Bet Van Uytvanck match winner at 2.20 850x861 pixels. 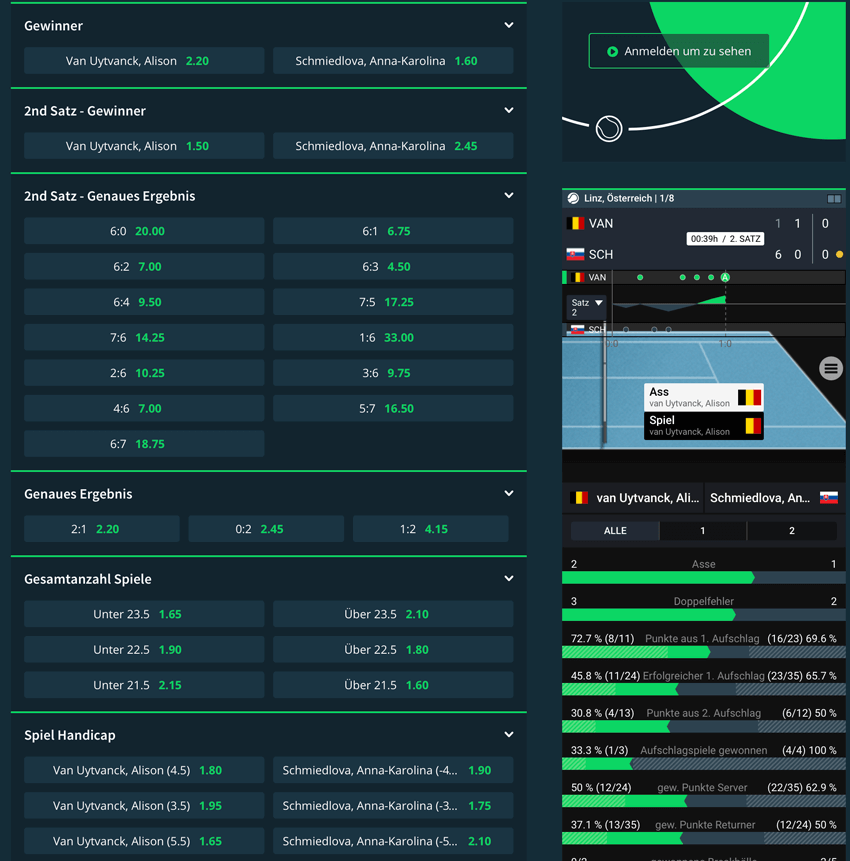[x=144, y=61]
